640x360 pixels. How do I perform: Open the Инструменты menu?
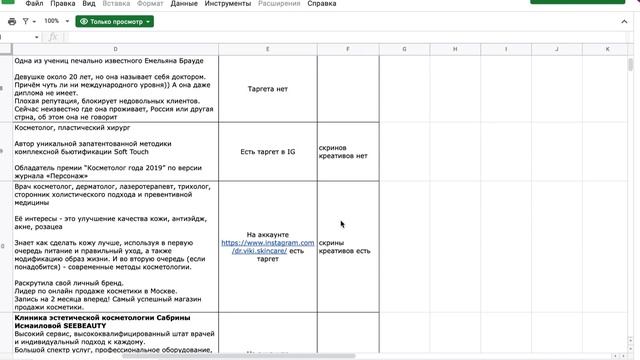click(x=228, y=4)
